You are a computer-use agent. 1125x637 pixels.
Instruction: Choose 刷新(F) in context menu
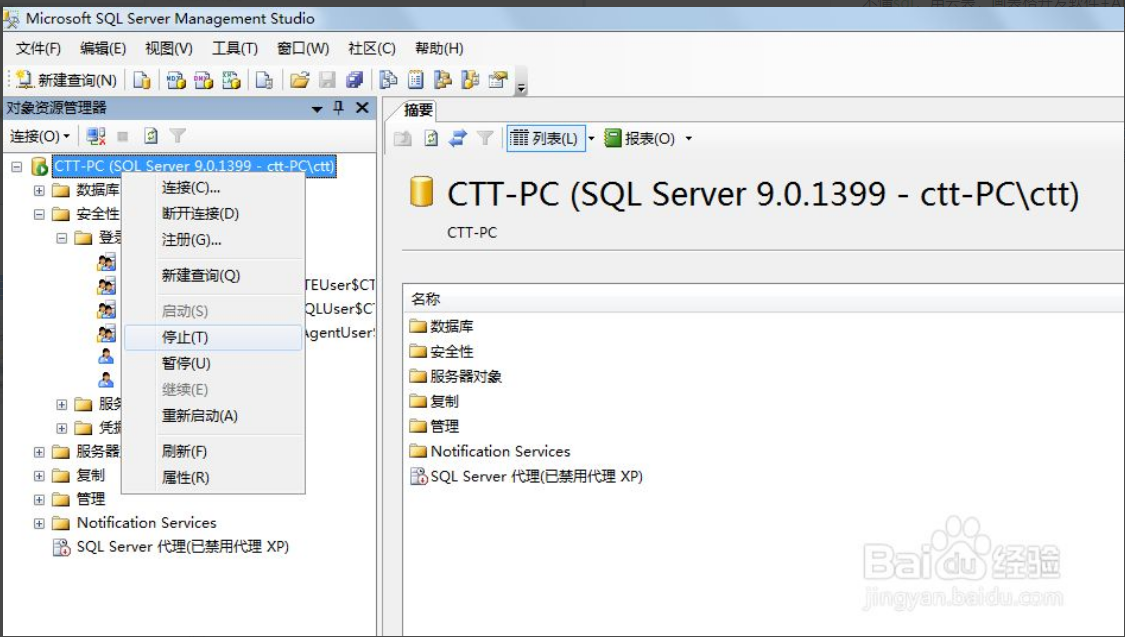pos(213,451)
